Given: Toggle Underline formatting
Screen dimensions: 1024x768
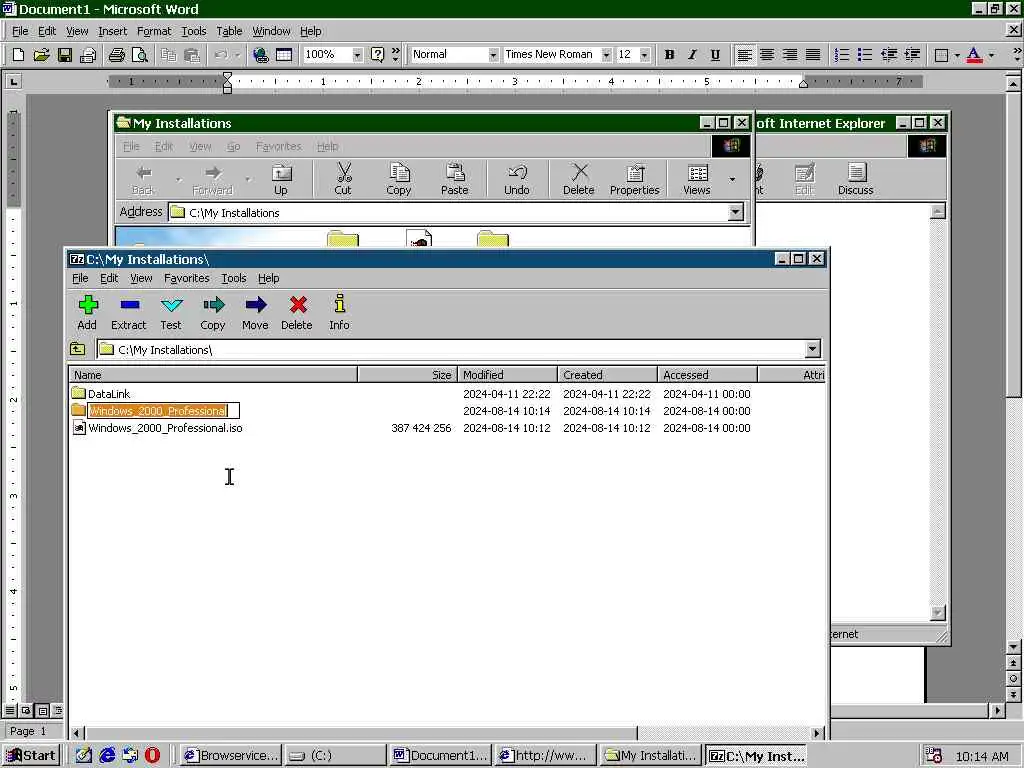Looking at the screenshot, I should click(x=715, y=55).
